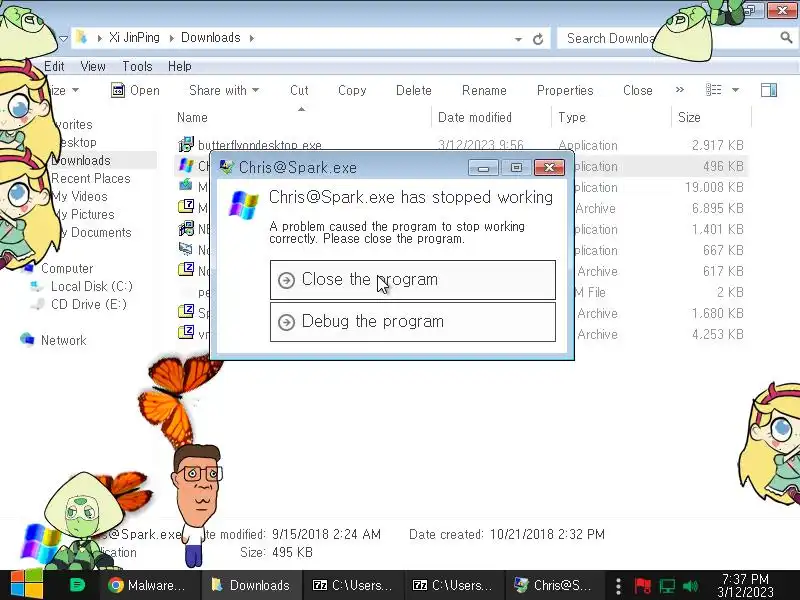
Task: Click archive icon of the 4,253 KB file
Action: click(186, 332)
